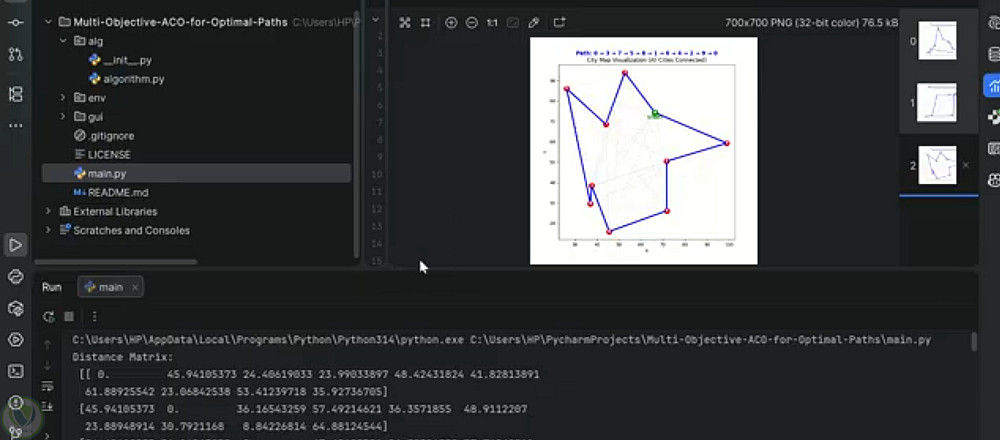Click the 700x700 PNG image info text
This screenshot has height=440, width=1000.
click(812, 22)
